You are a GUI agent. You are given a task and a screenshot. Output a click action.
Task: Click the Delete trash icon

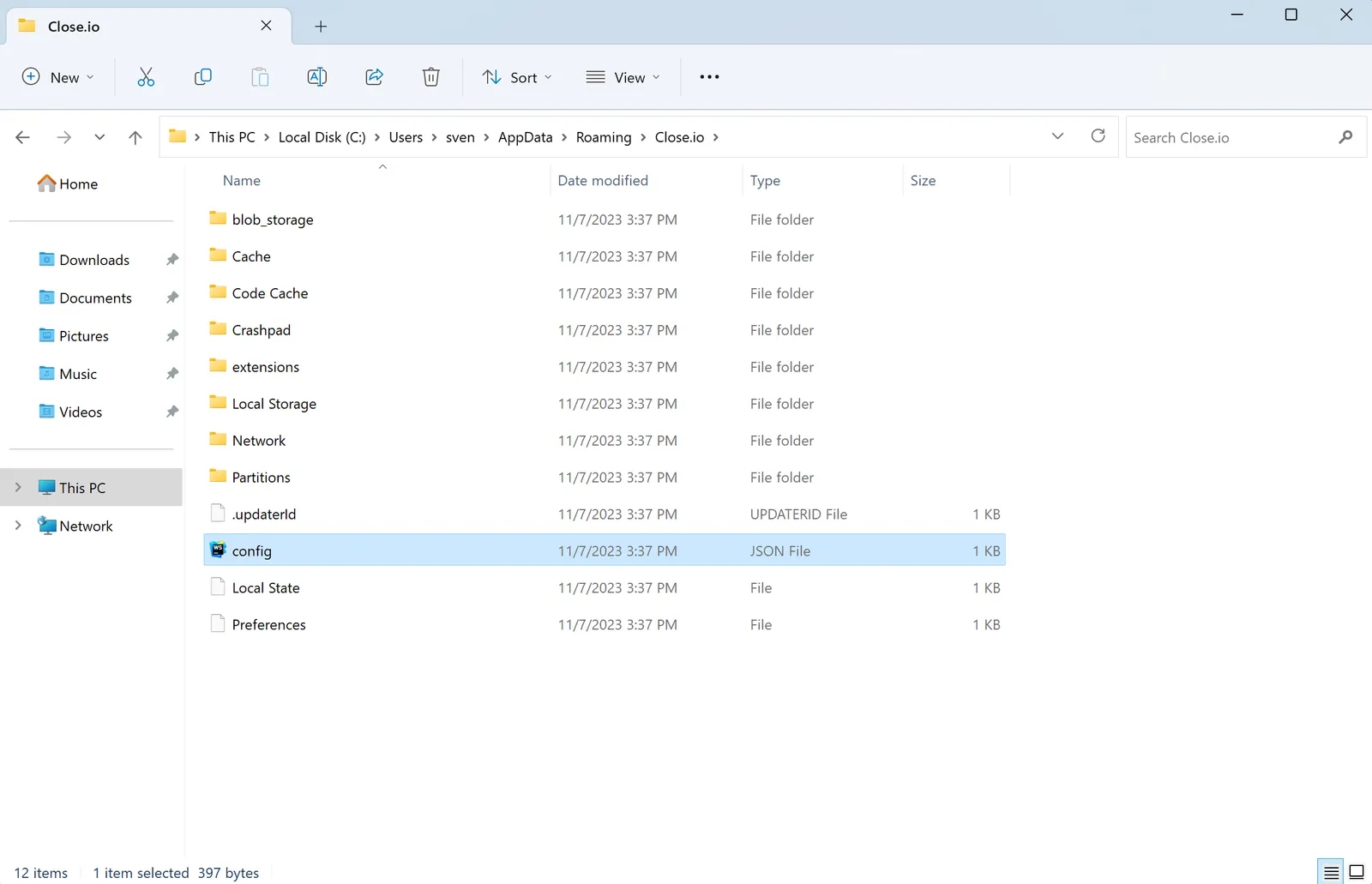[x=431, y=77]
